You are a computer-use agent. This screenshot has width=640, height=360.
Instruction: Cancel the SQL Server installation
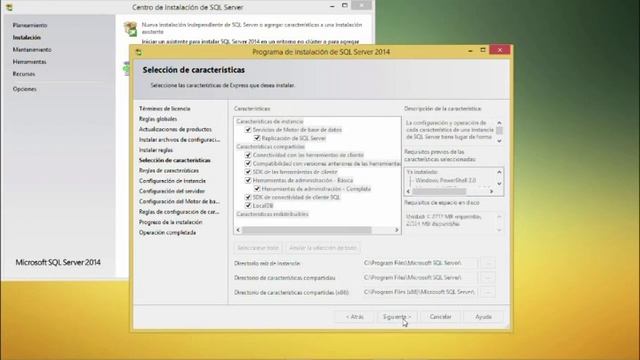(440, 317)
